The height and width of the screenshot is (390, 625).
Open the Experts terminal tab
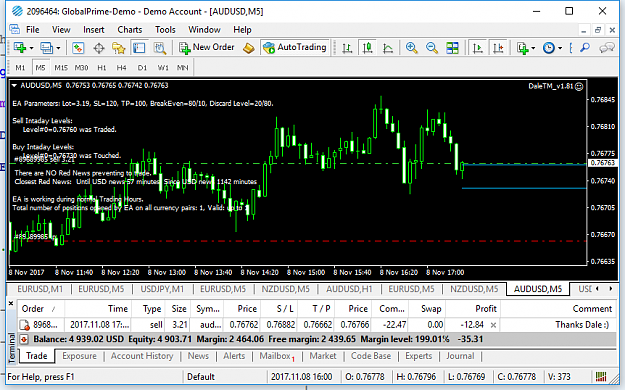click(x=419, y=356)
